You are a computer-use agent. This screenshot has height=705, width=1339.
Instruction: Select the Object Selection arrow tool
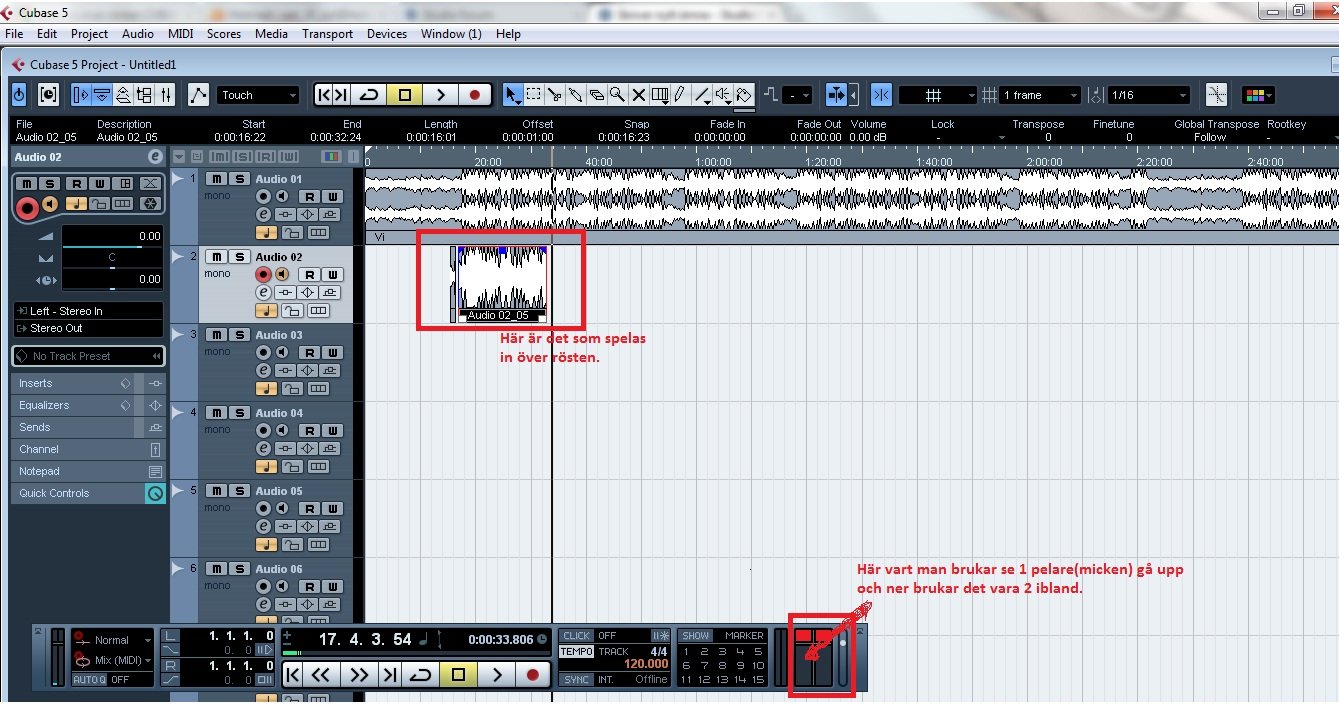[513, 95]
